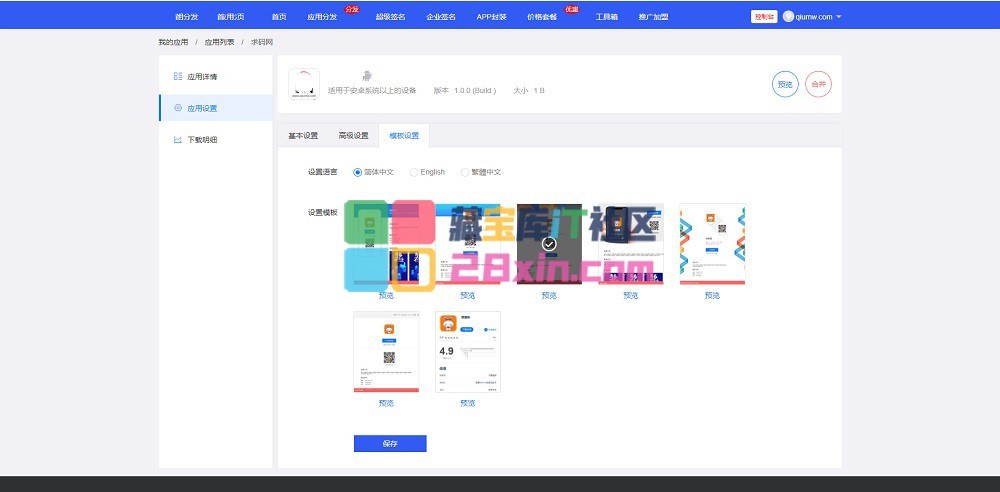
Task: Click the round 预览 button at top right
Action: (x=785, y=85)
